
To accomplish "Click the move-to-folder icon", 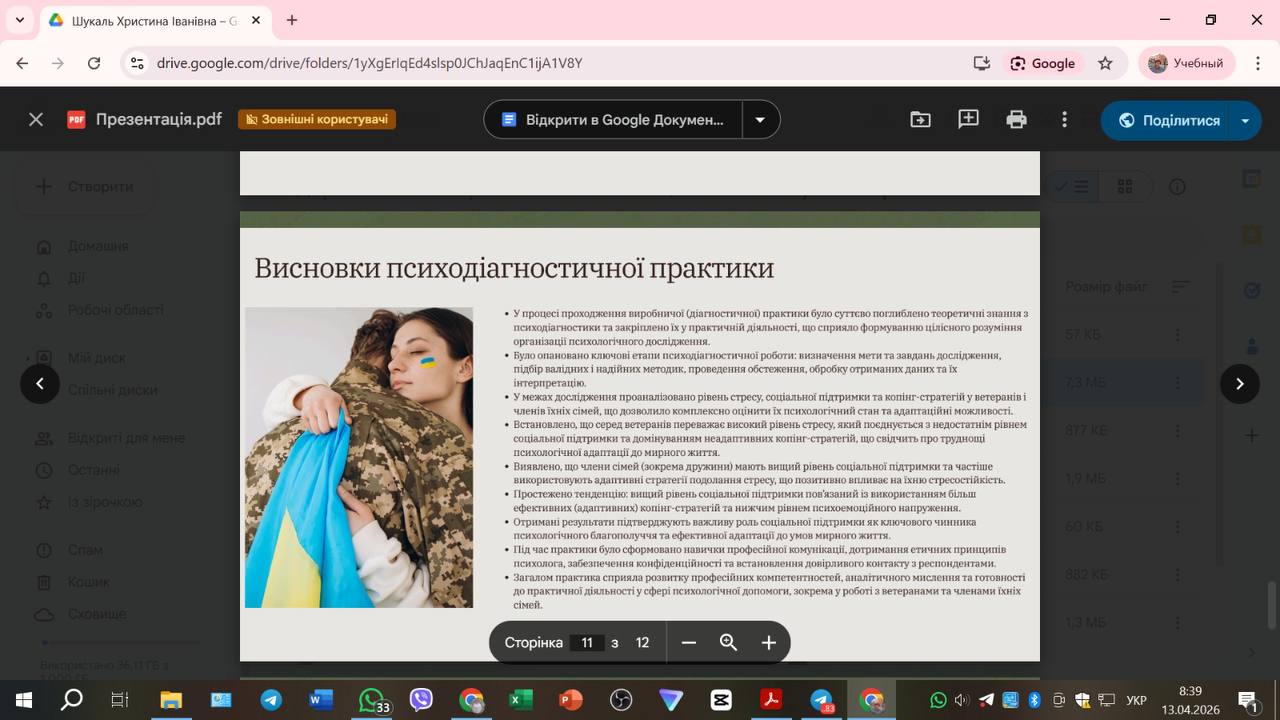I will click(920, 120).
